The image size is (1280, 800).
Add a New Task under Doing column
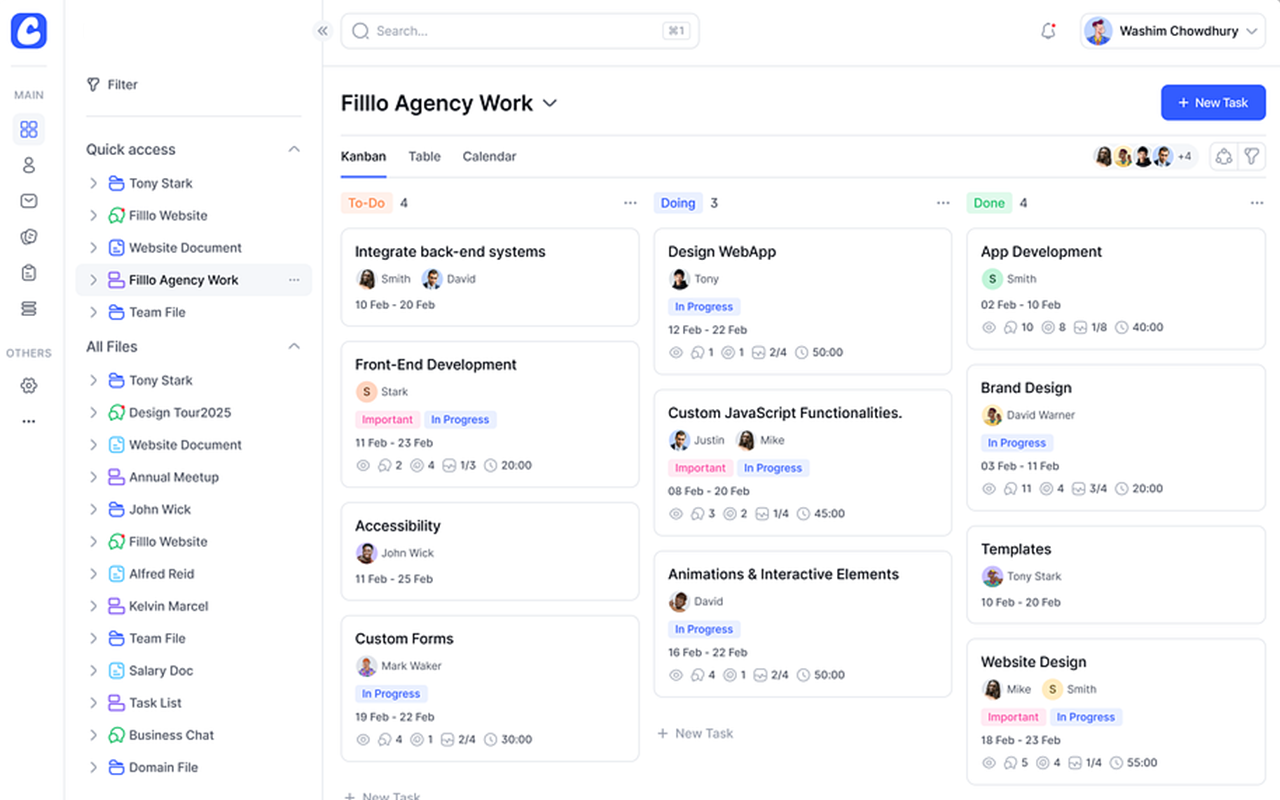[695, 733]
